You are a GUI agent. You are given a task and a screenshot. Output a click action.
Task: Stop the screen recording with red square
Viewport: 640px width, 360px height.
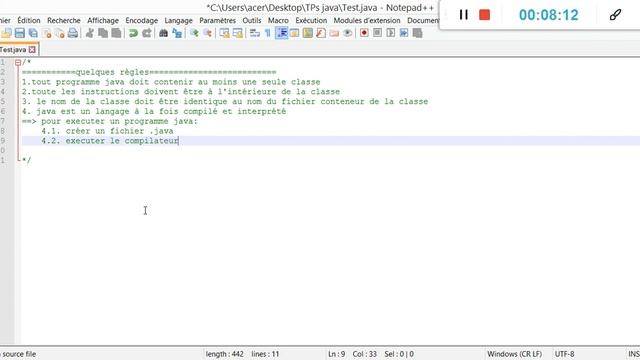484,15
